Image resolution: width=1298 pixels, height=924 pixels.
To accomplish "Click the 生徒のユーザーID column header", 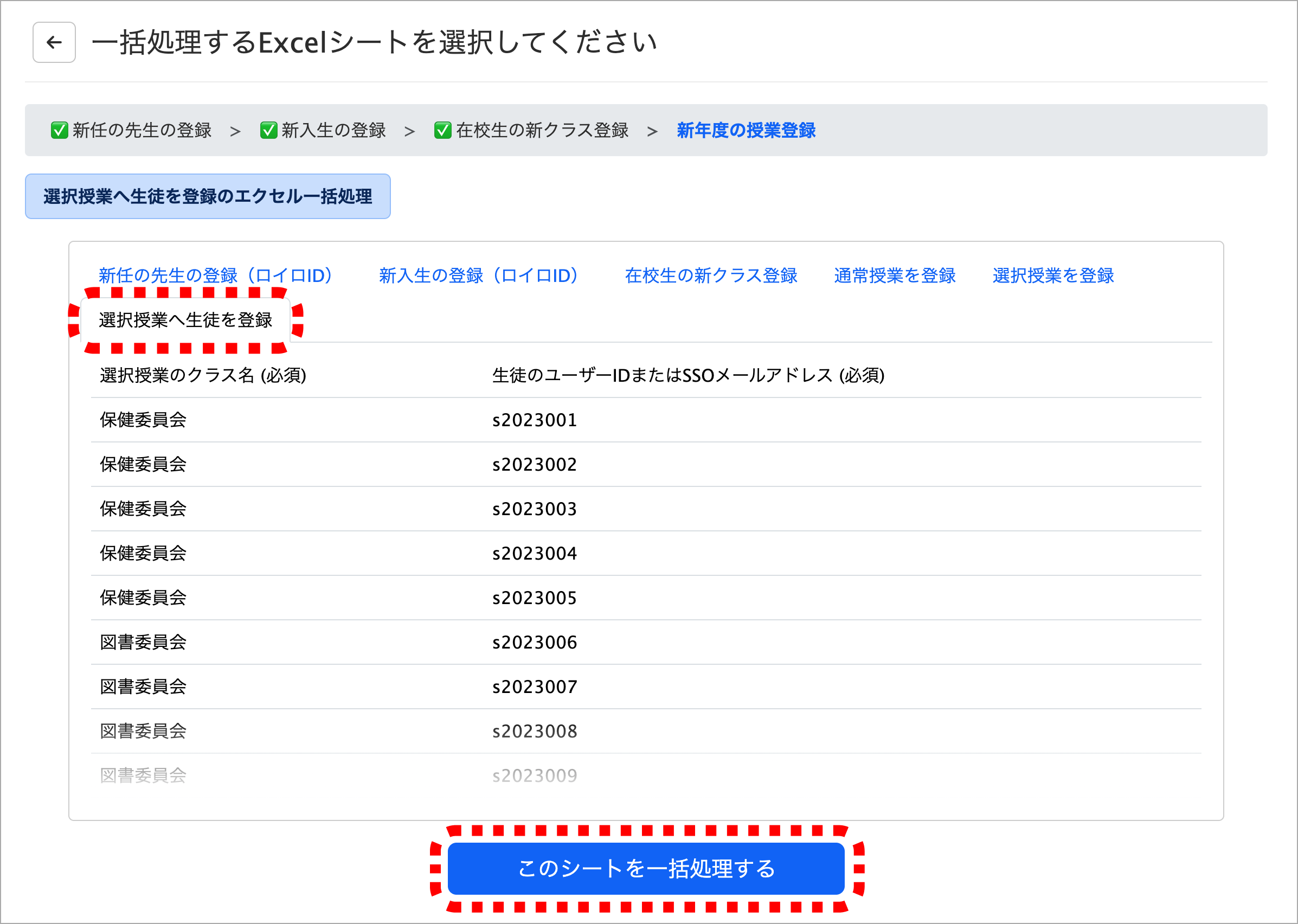I will pos(687,375).
